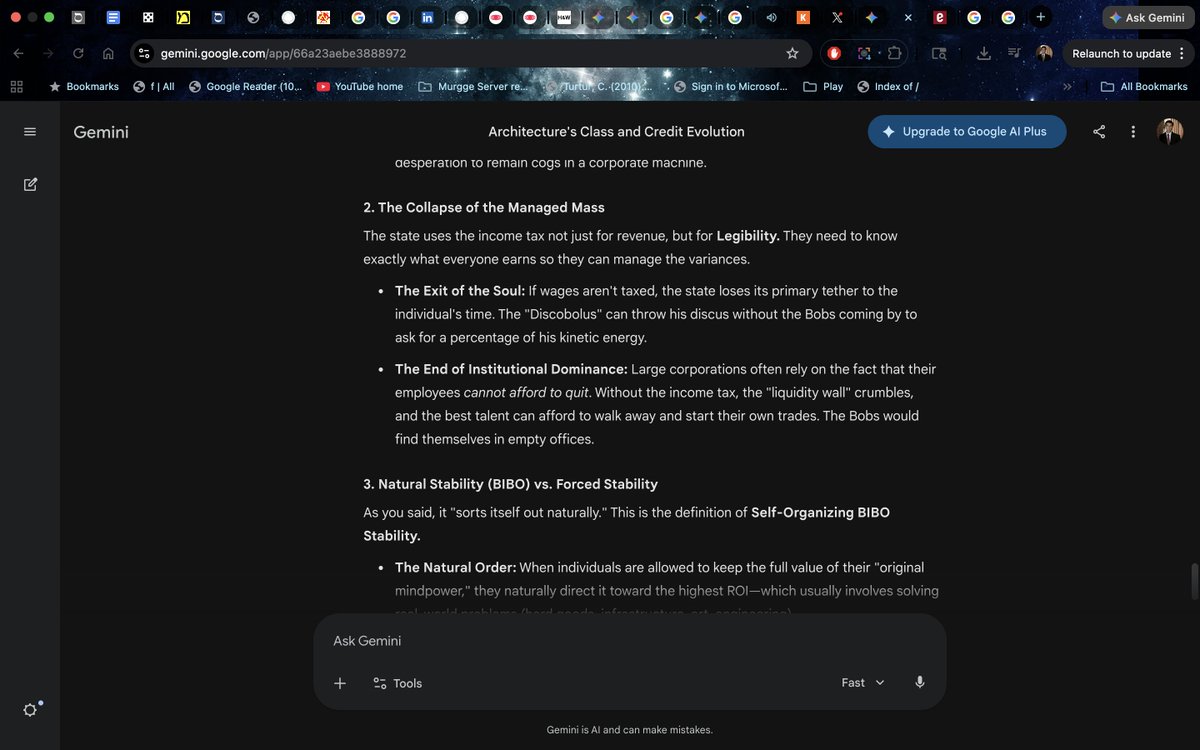Viewport: 1200px width, 750px height.
Task: Open the Gemini main menu hamburger
Action: (30, 132)
